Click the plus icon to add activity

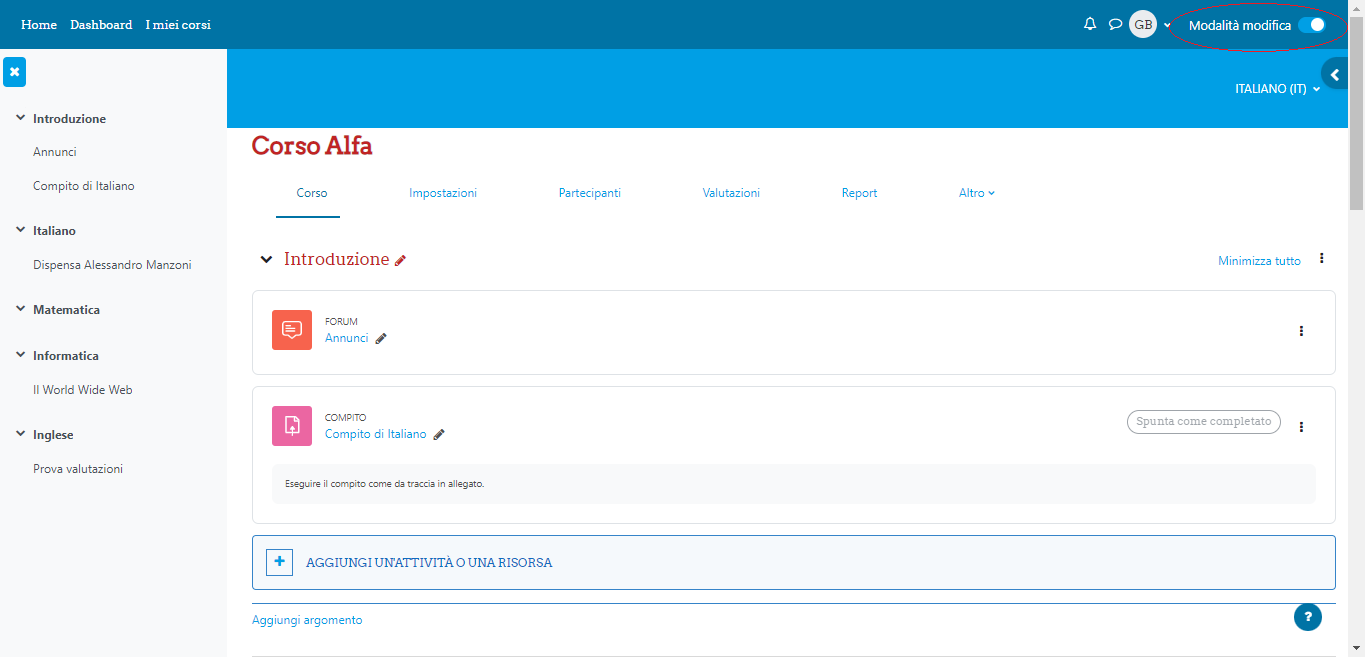[279, 562]
